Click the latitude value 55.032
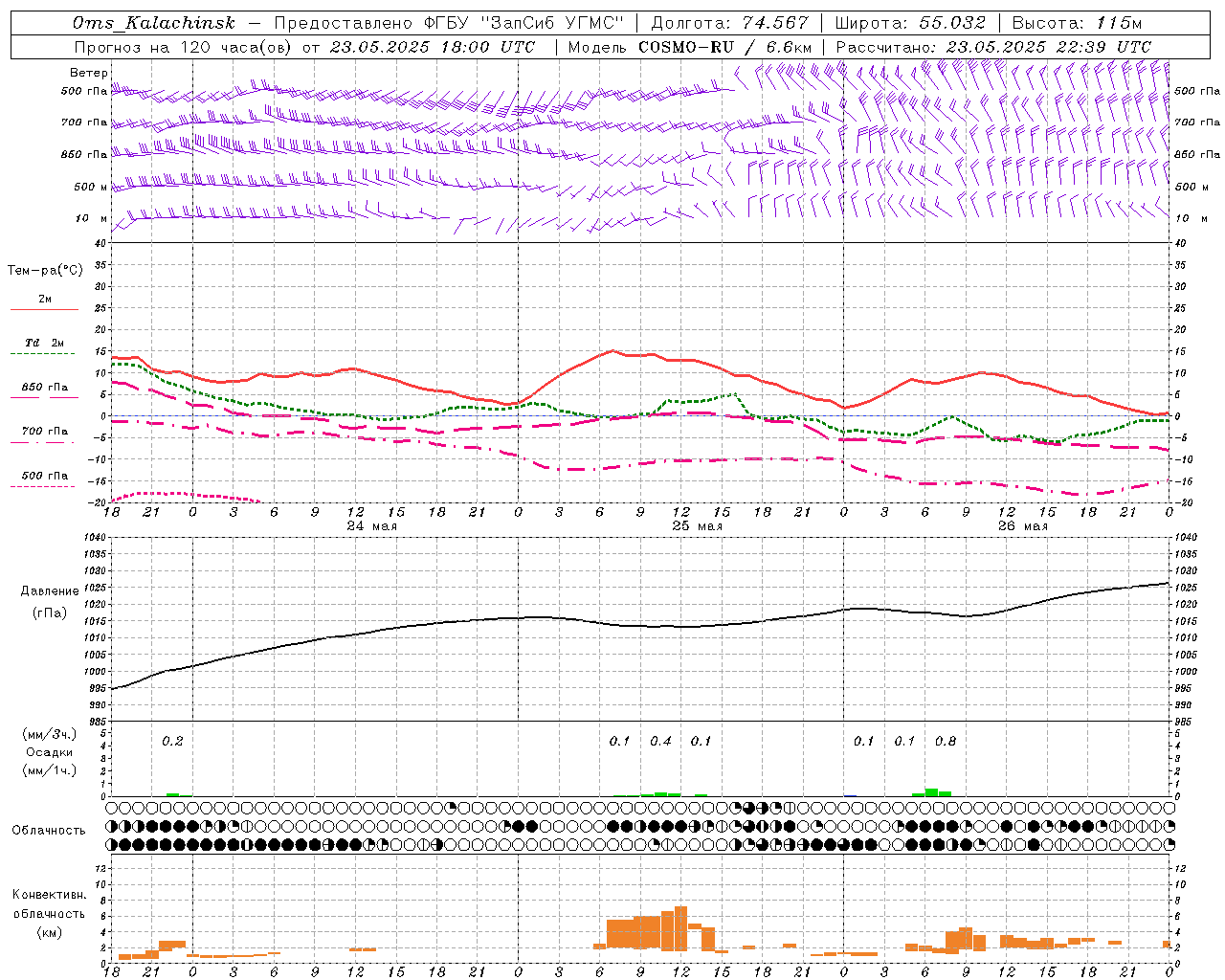This screenshot has height=980, width=1225. click(952, 23)
